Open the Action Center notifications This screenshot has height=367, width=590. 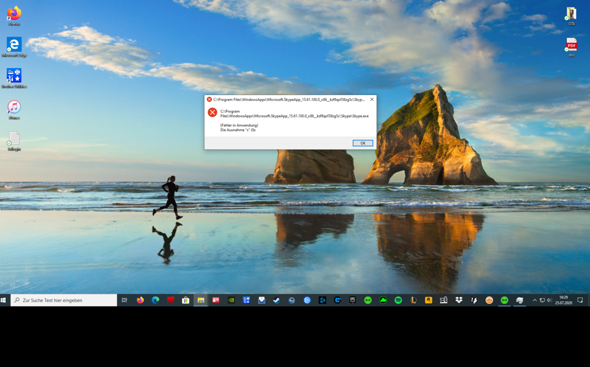click(x=580, y=300)
